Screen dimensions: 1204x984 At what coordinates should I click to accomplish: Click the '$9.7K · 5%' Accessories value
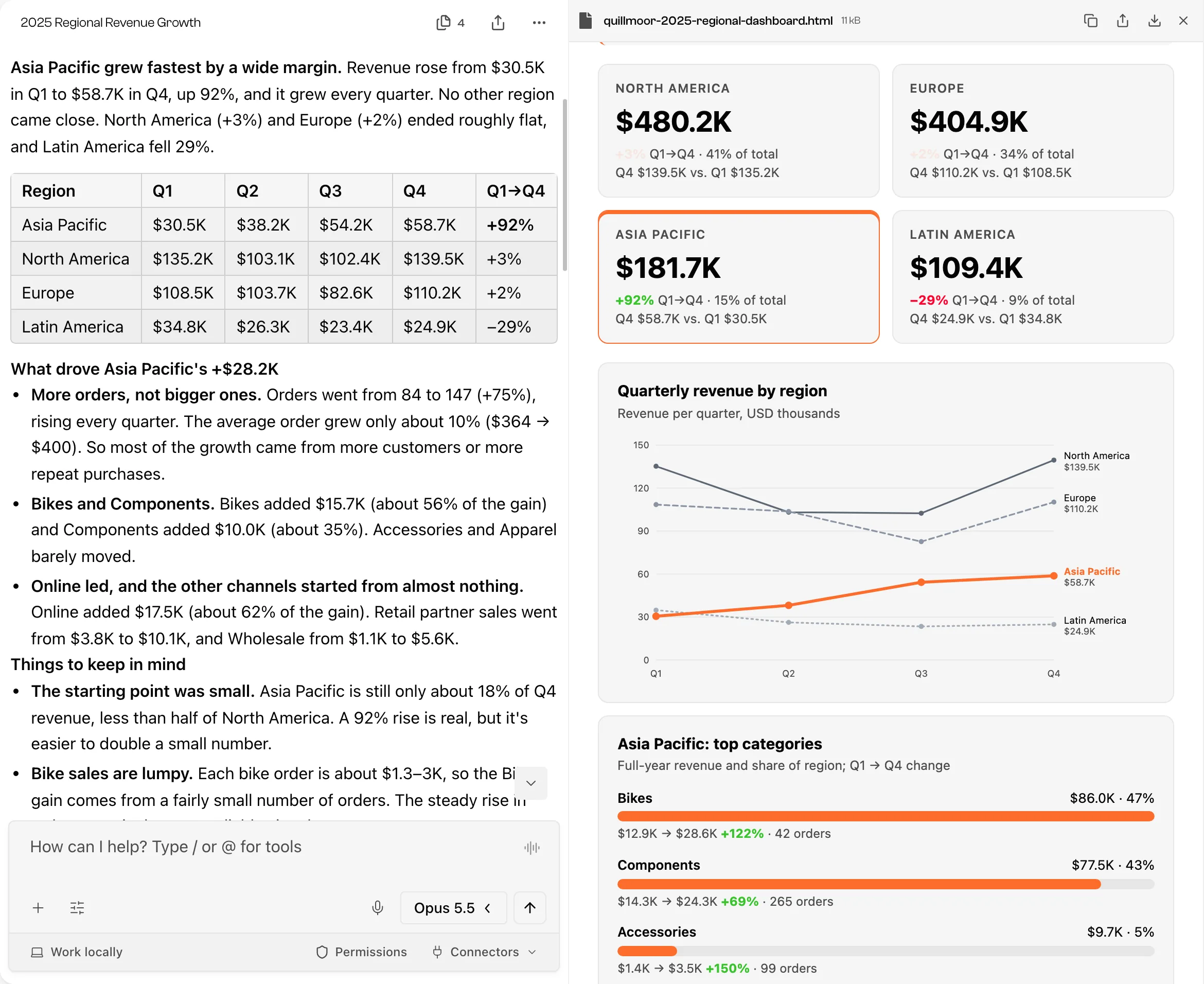[x=1120, y=932]
